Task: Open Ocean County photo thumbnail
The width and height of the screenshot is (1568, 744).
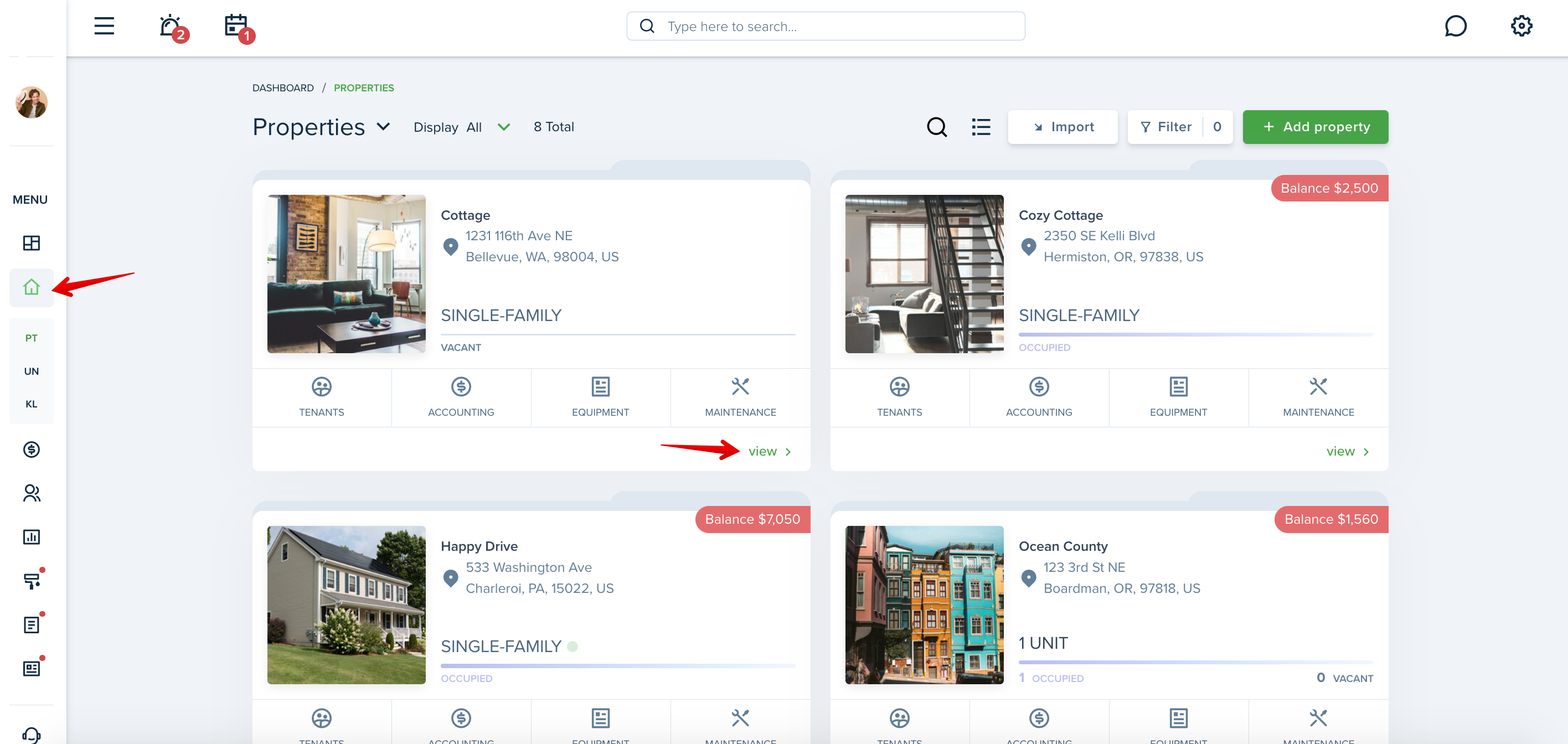Action: [x=924, y=604]
